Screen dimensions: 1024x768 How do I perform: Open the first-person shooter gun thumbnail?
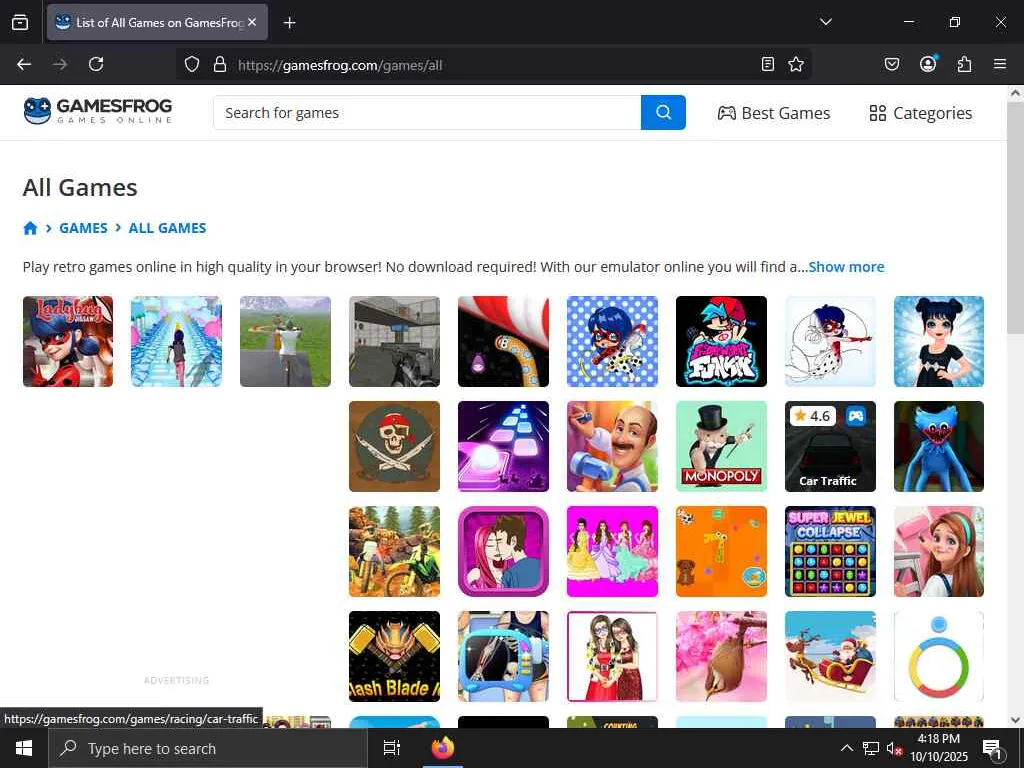coord(394,342)
